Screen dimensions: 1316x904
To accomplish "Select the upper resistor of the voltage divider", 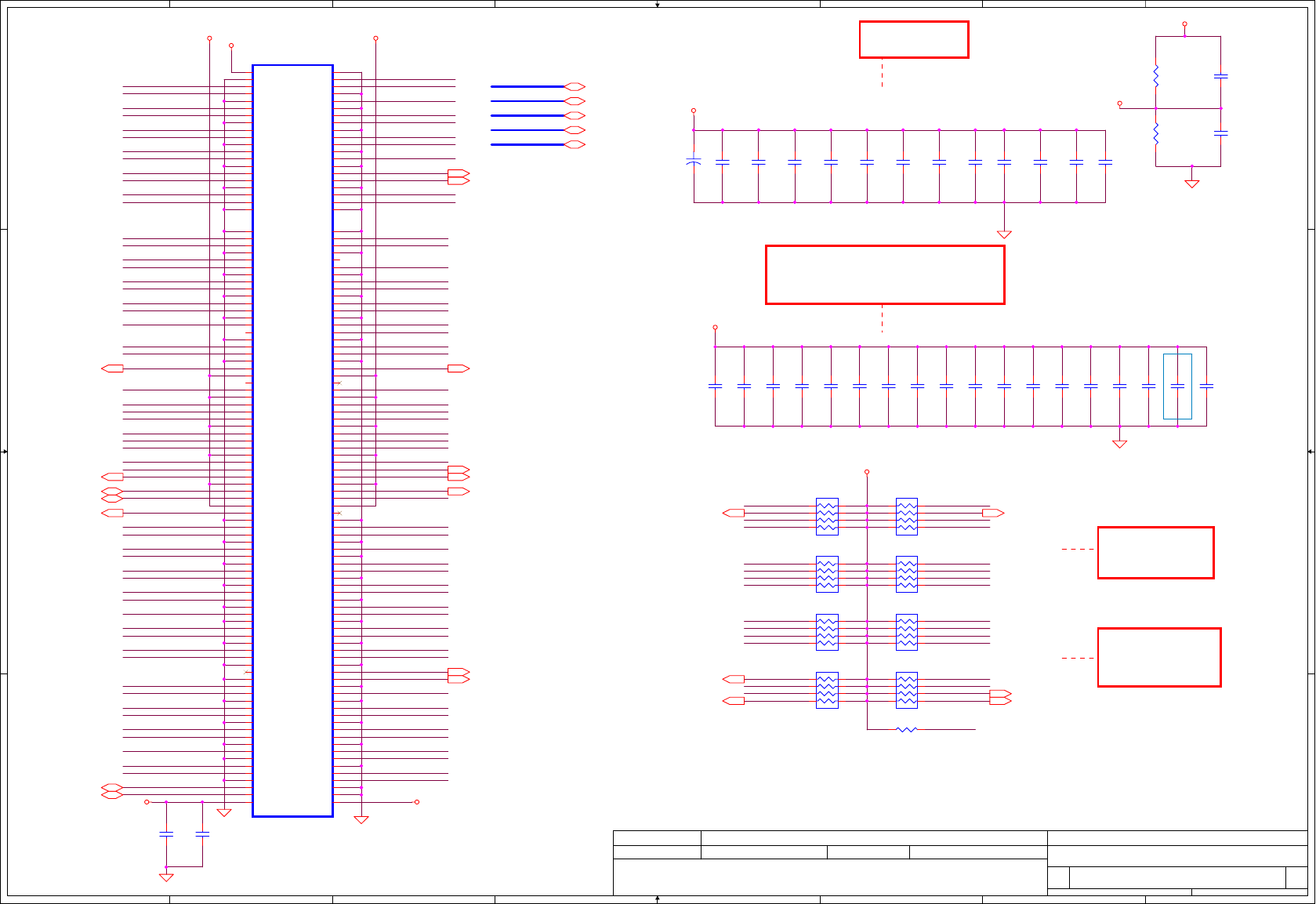I will pyautogui.click(x=1155, y=76).
